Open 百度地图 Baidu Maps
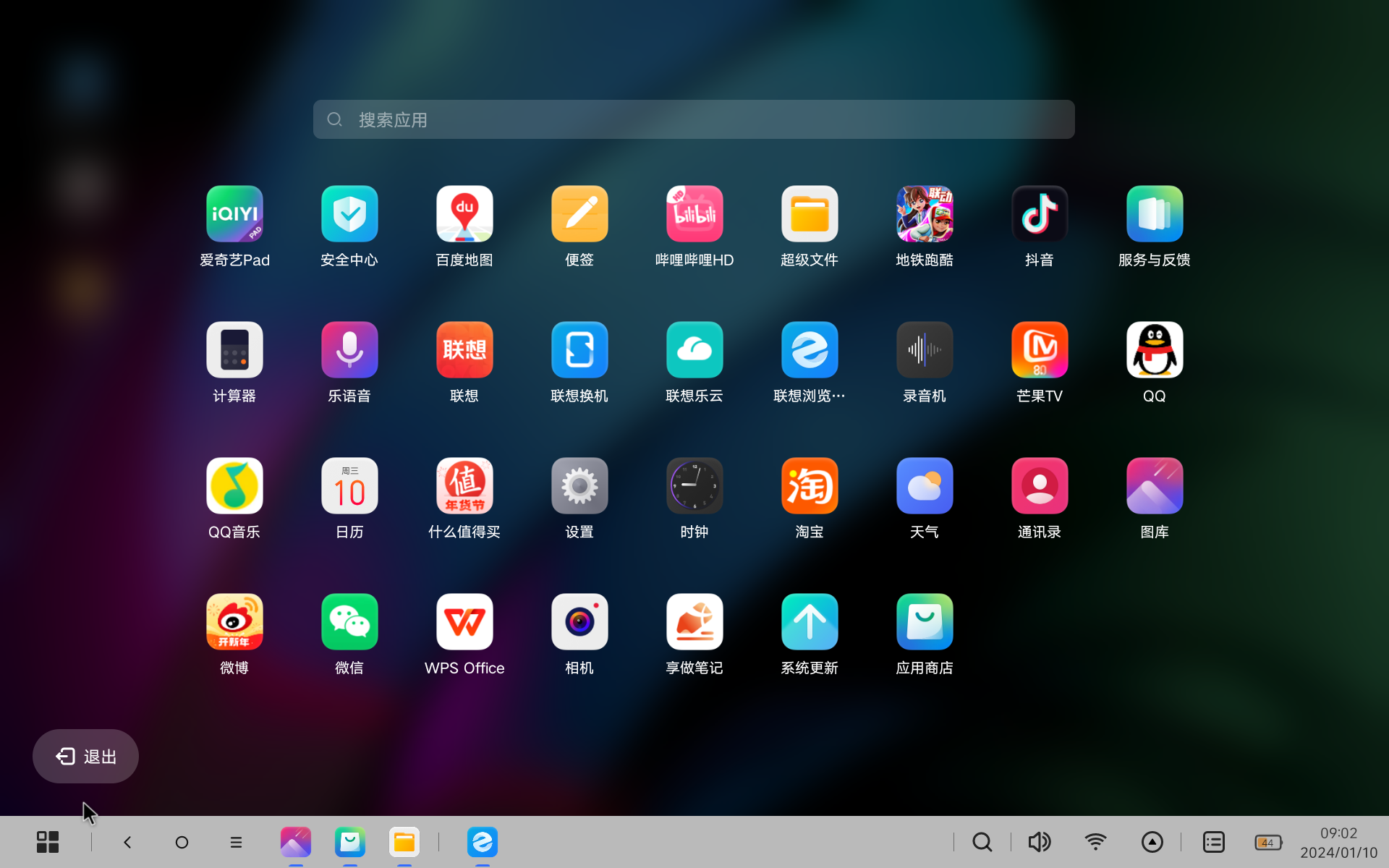This screenshot has height=868, width=1389. (464, 214)
